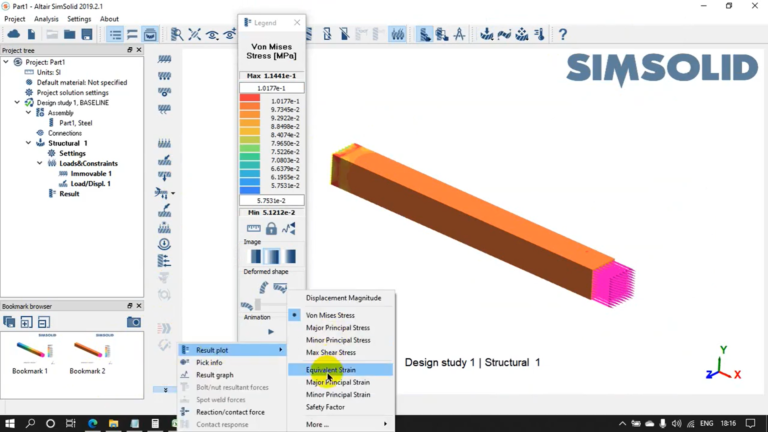Click the eye visibility icon in the toolbar
The height and width of the screenshot is (432, 768).
tap(212, 34)
